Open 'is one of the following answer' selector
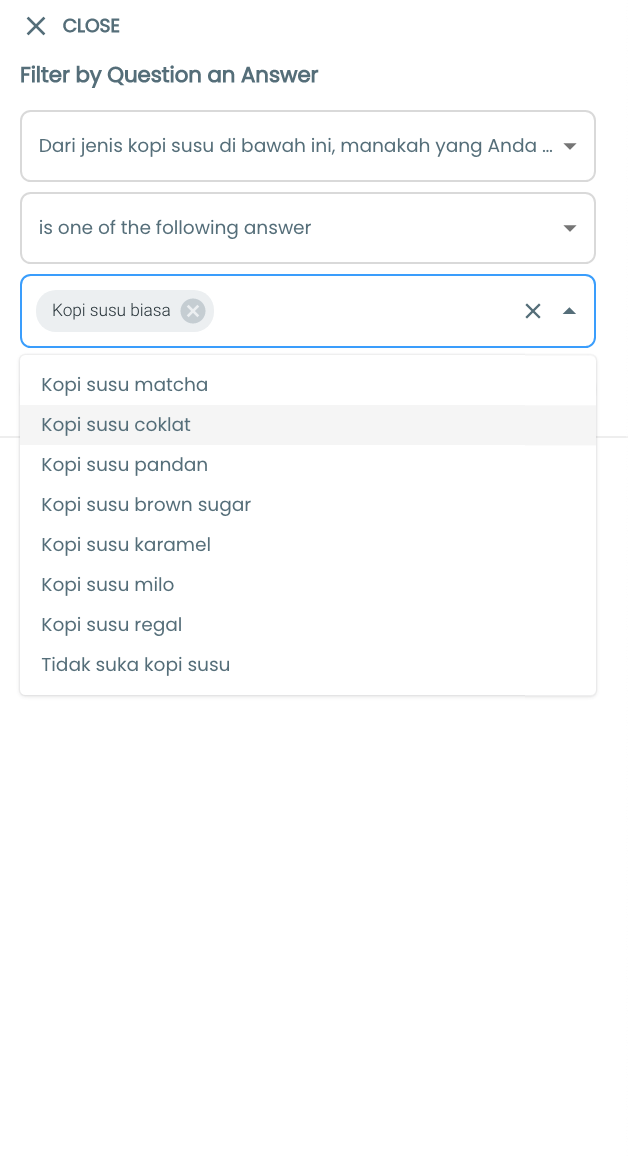 (307, 228)
